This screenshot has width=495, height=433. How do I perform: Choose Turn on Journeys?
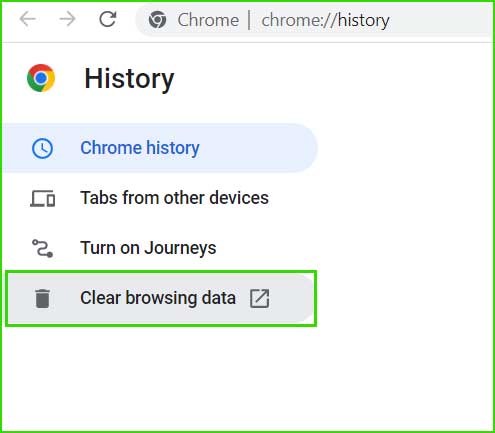tap(159, 248)
